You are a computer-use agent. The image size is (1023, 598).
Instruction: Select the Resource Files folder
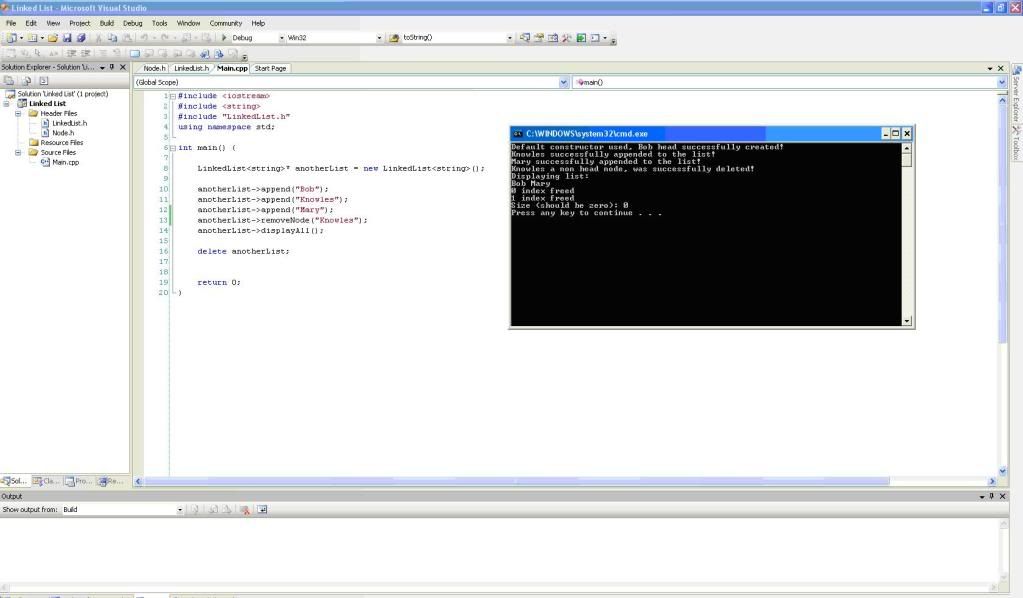click(61, 143)
